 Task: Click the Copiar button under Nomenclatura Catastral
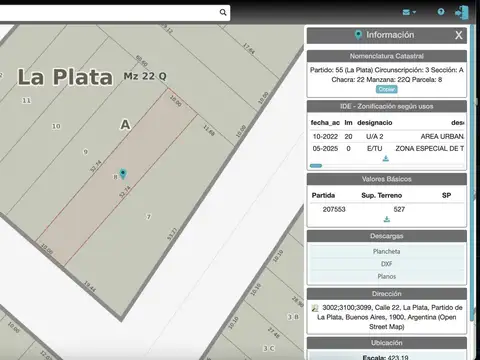387,89
